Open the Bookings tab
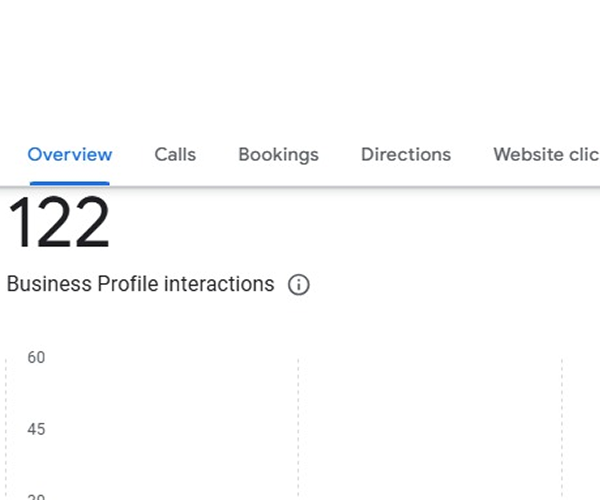 pos(279,155)
